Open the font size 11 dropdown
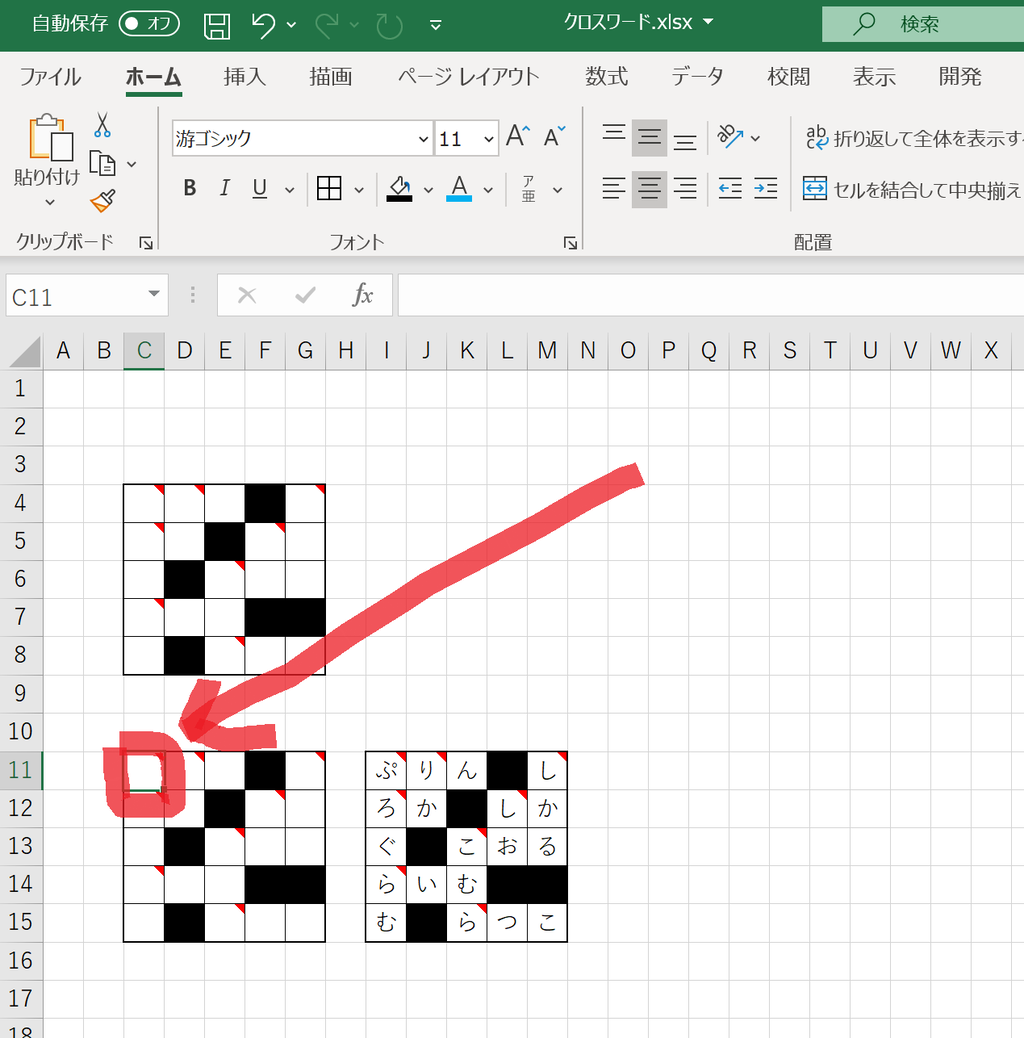Image resolution: width=1024 pixels, height=1038 pixels. tap(489, 139)
